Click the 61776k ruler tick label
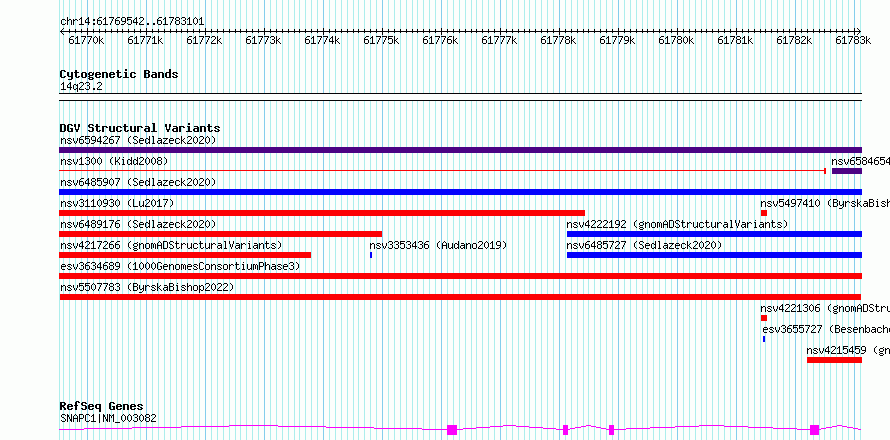This screenshot has height=440, width=890. point(440,40)
